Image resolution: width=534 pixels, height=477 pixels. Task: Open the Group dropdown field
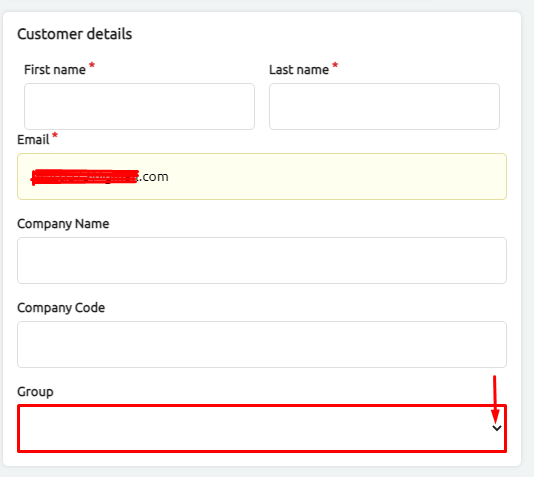pyautogui.click(x=262, y=428)
